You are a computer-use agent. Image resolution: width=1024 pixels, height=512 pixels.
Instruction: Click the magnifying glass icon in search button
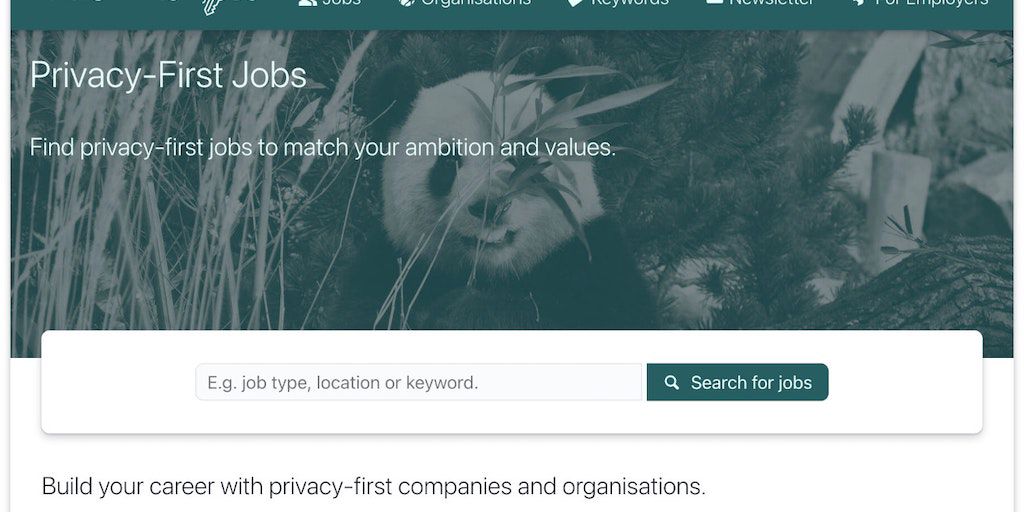tap(672, 382)
